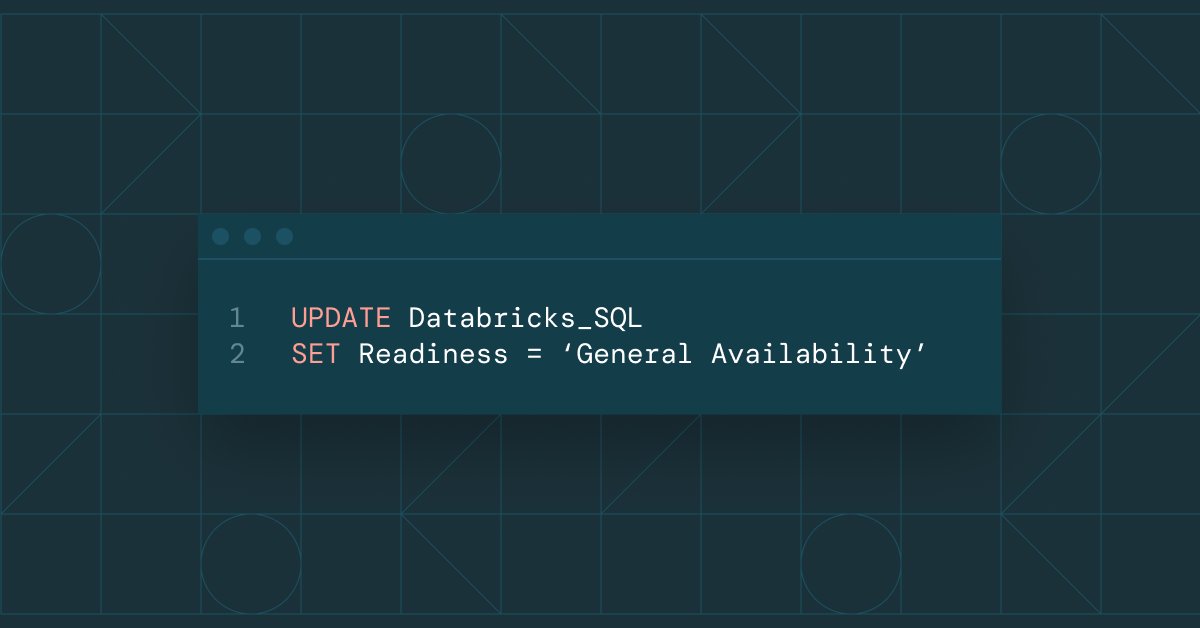1200x628 pixels.
Task: Click the UPDATE keyword
Action: [x=341, y=318]
